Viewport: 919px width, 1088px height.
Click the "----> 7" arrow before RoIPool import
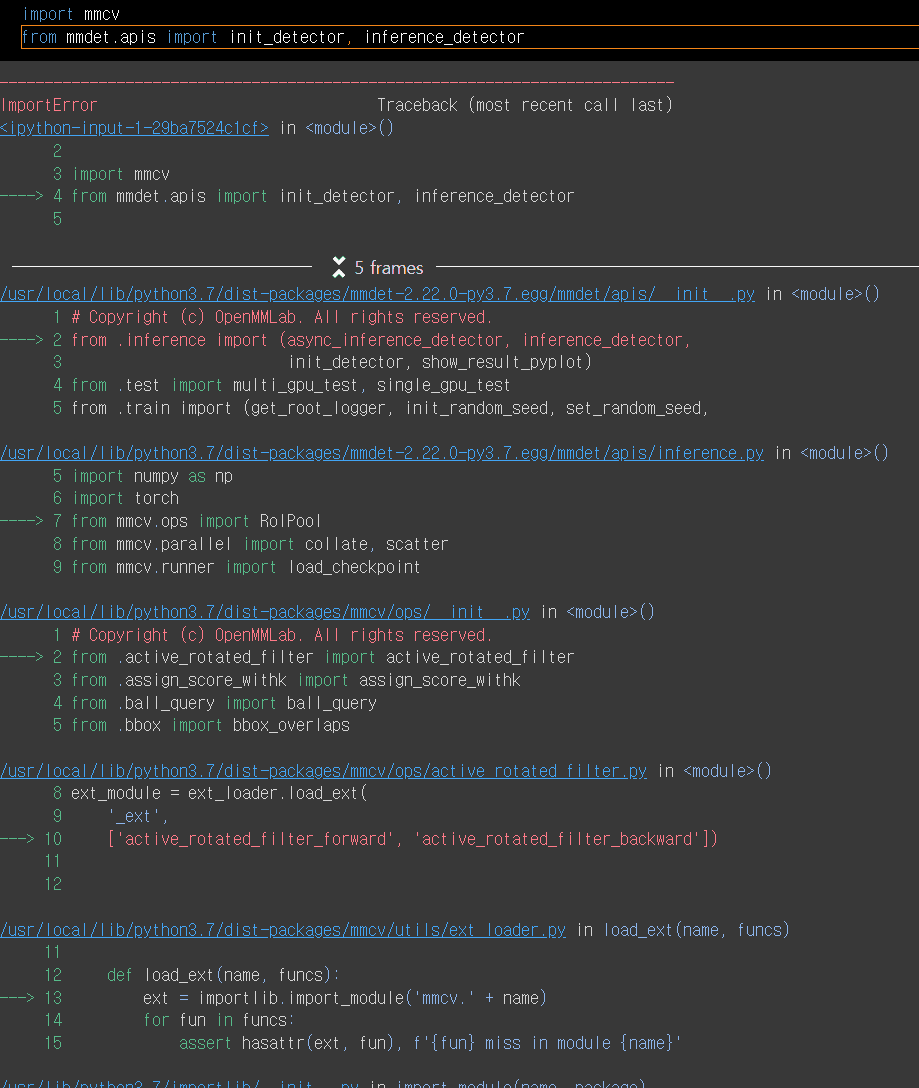point(31,521)
